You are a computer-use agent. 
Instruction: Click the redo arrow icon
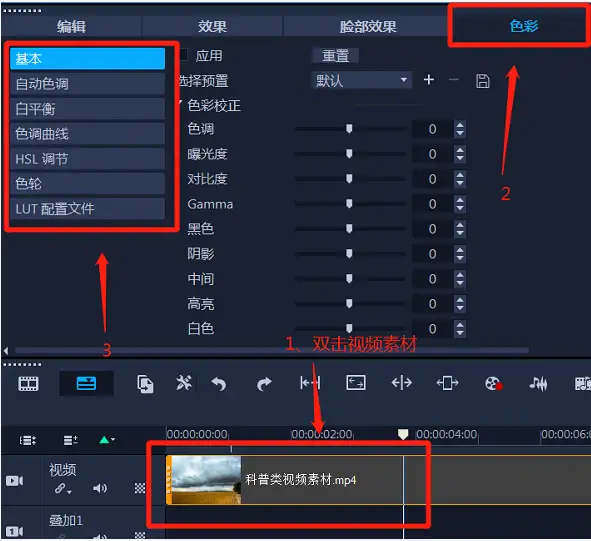(x=264, y=384)
